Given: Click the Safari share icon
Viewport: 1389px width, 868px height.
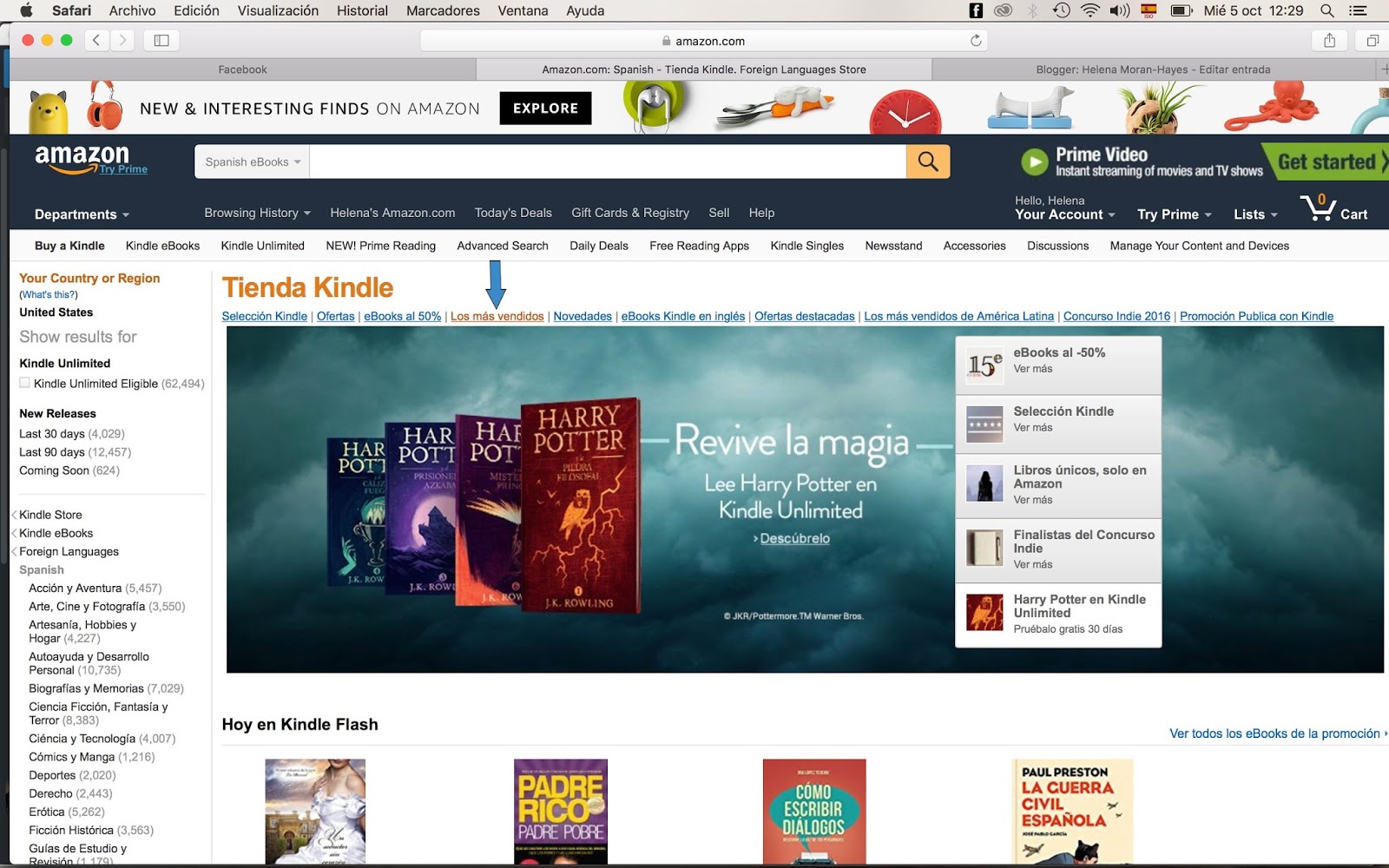Looking at the screenshot, I should tap(1329, 40).
